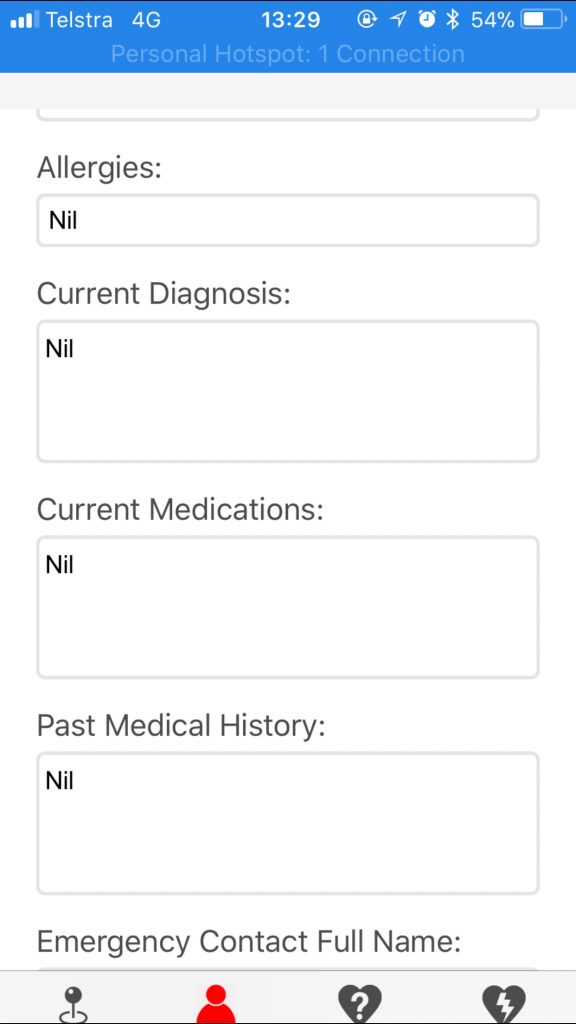
Task: Edit the Current Diagnosis text box
Action: pyautogui.click(x=288, y=391)
